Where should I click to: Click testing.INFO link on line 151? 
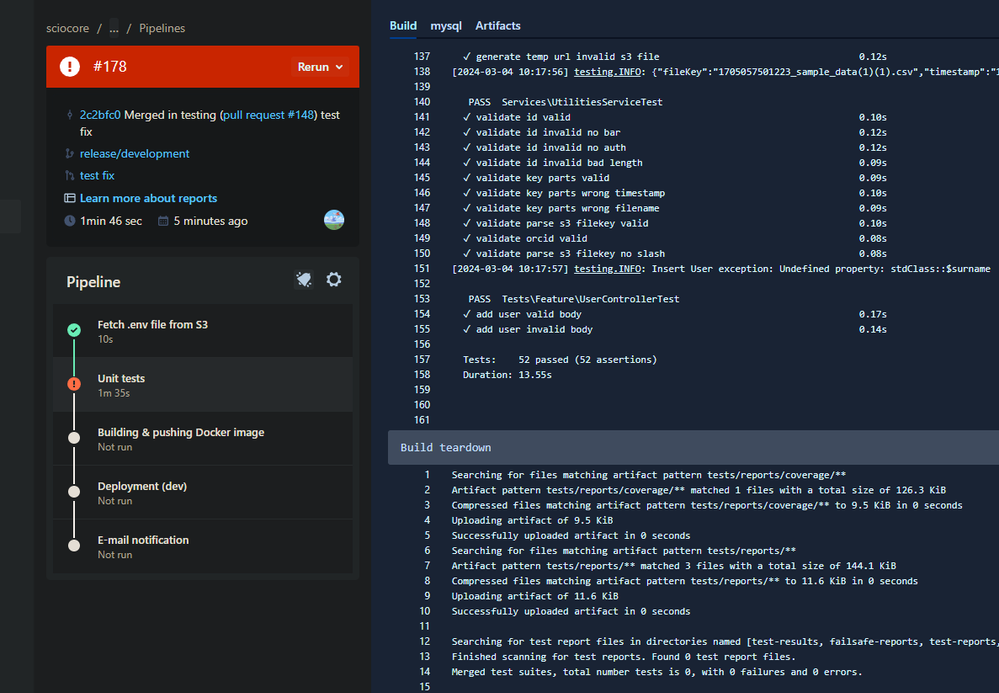[x=607, y=269]
